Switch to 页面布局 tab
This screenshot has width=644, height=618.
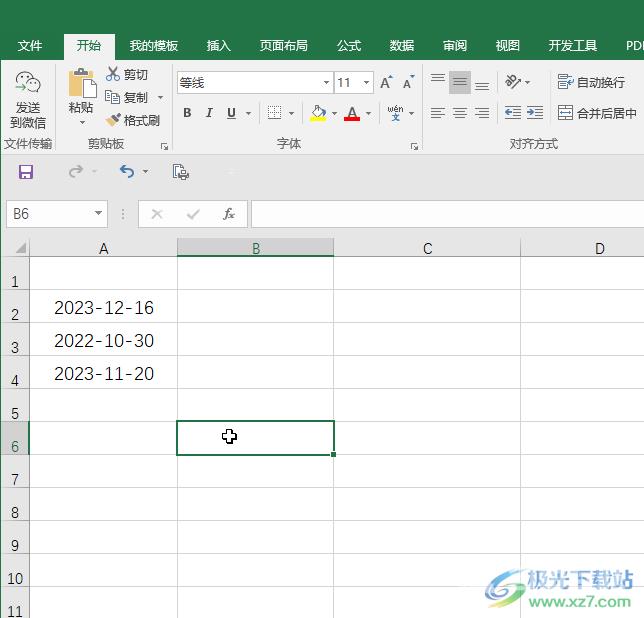click(x=283, y=45)
